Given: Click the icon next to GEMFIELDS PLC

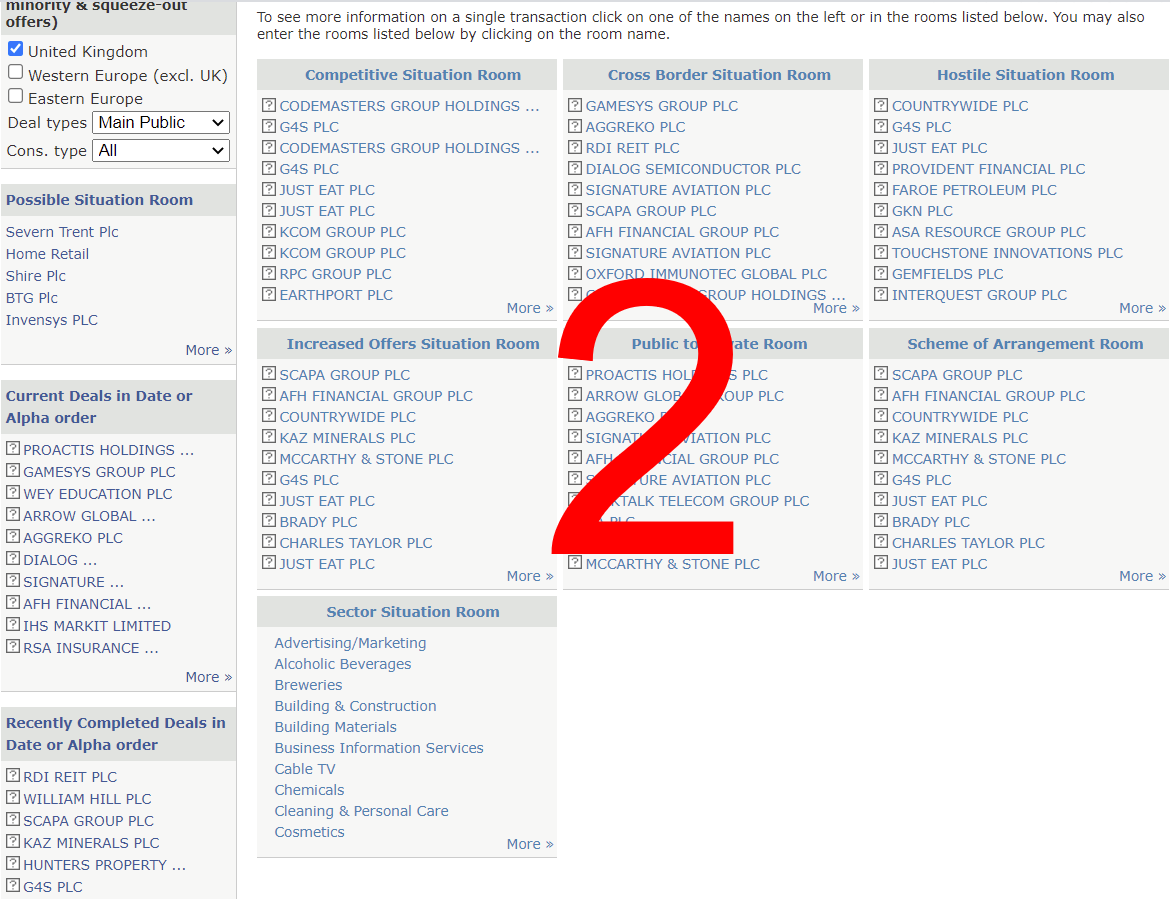Looking at the screenshot, I should (881, 273).
